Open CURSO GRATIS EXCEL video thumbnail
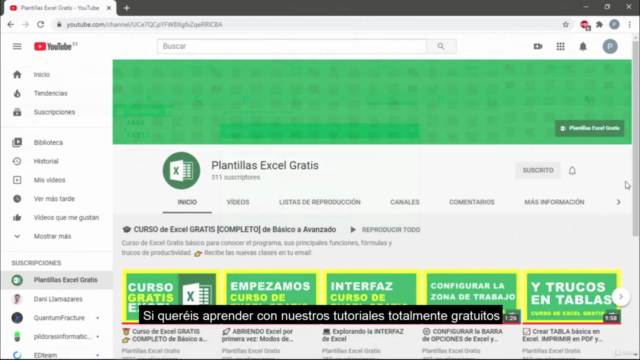The width and height of the screenshot is (640, 360). 171,297
